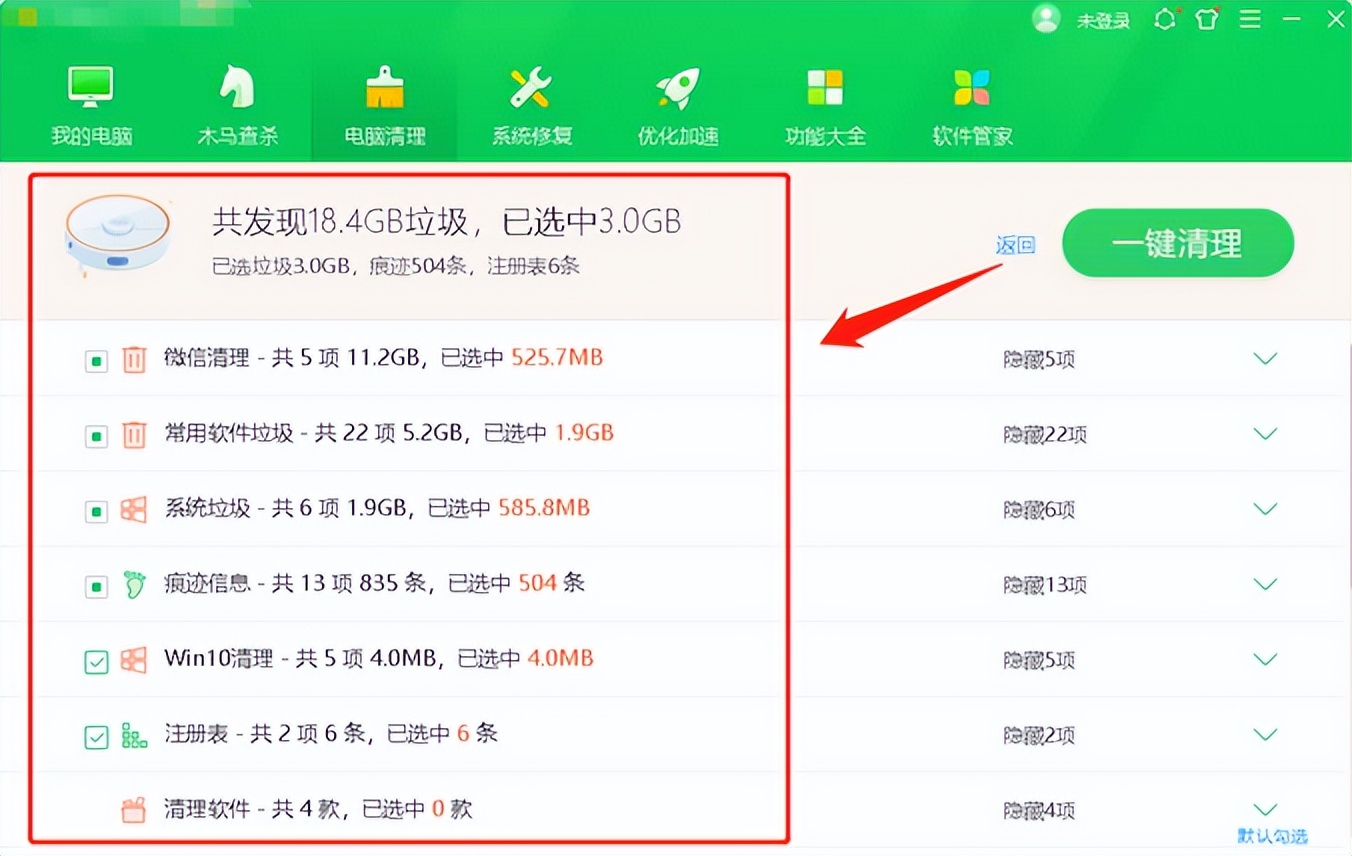Expand the 清理软件 row chevron
Viewport: 1352px width, 856px height.
(1266, 809)
